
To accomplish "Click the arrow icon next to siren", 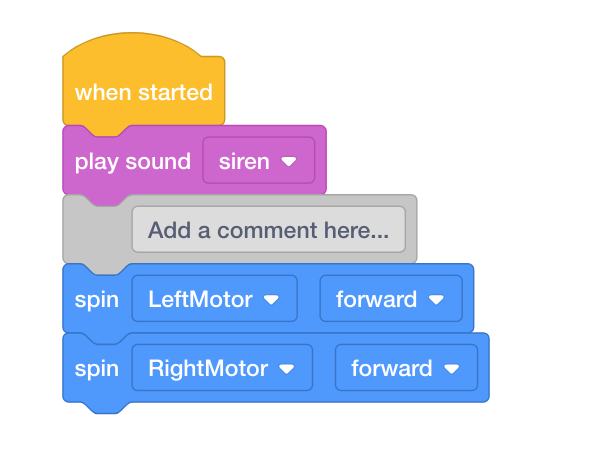I will [x=289, y=162].
